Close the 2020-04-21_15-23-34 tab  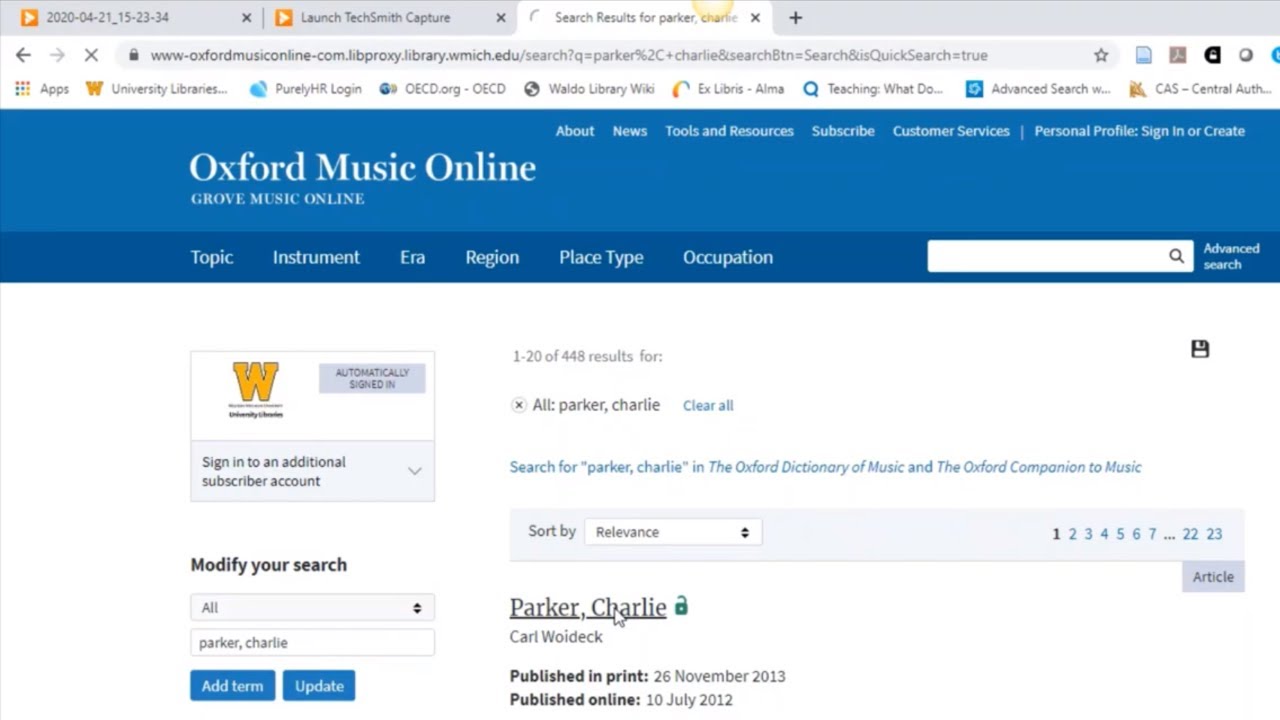[246, 17]
